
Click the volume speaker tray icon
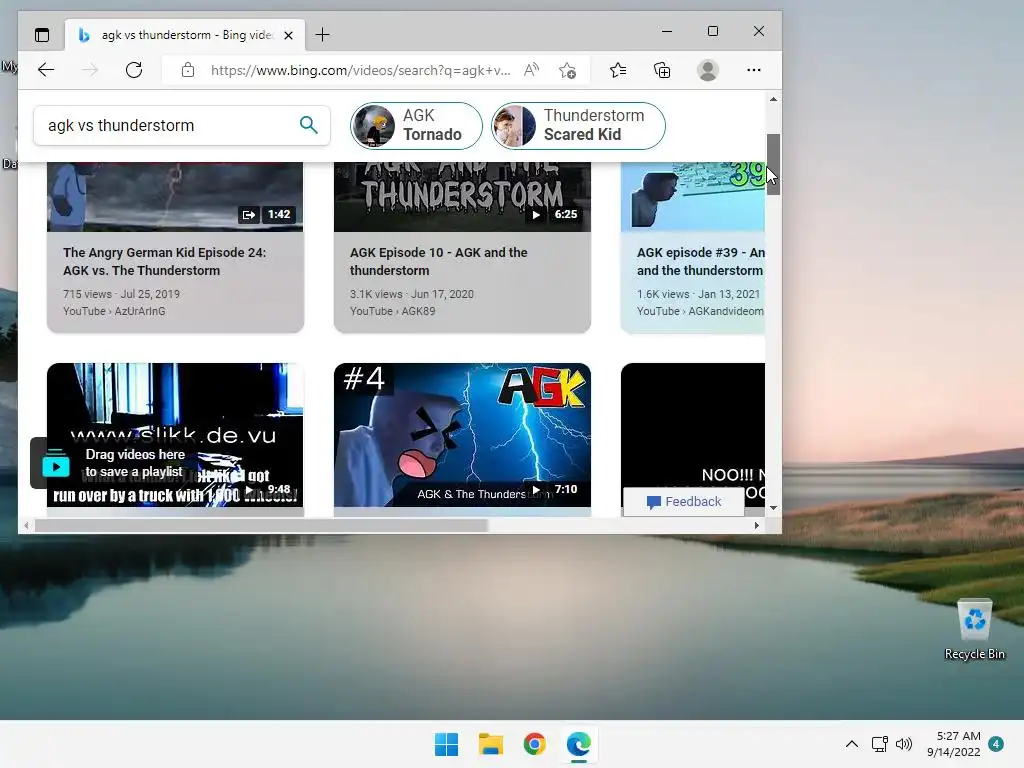[904, 744]
